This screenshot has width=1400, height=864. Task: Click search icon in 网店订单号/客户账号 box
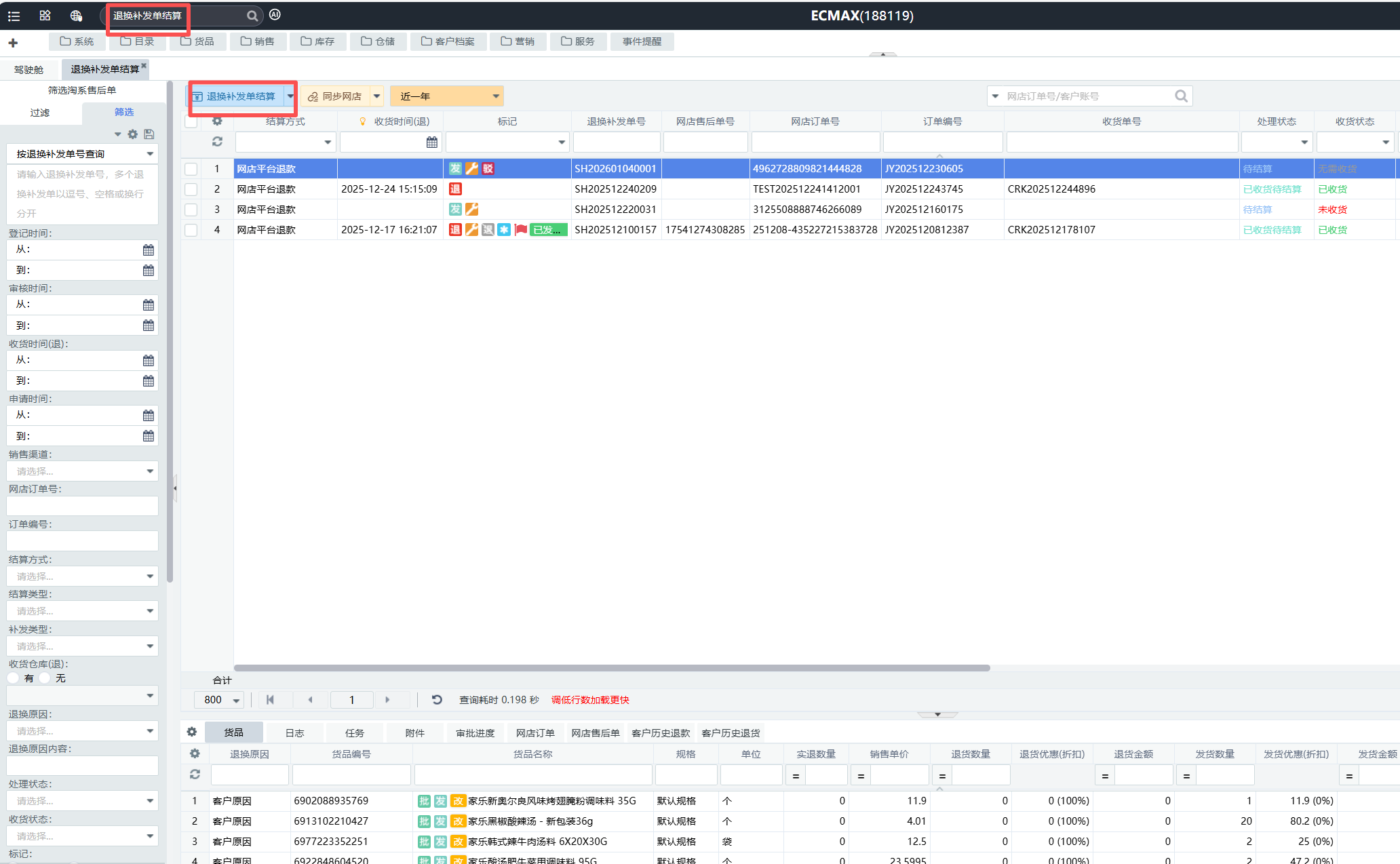click(1181, 96)
